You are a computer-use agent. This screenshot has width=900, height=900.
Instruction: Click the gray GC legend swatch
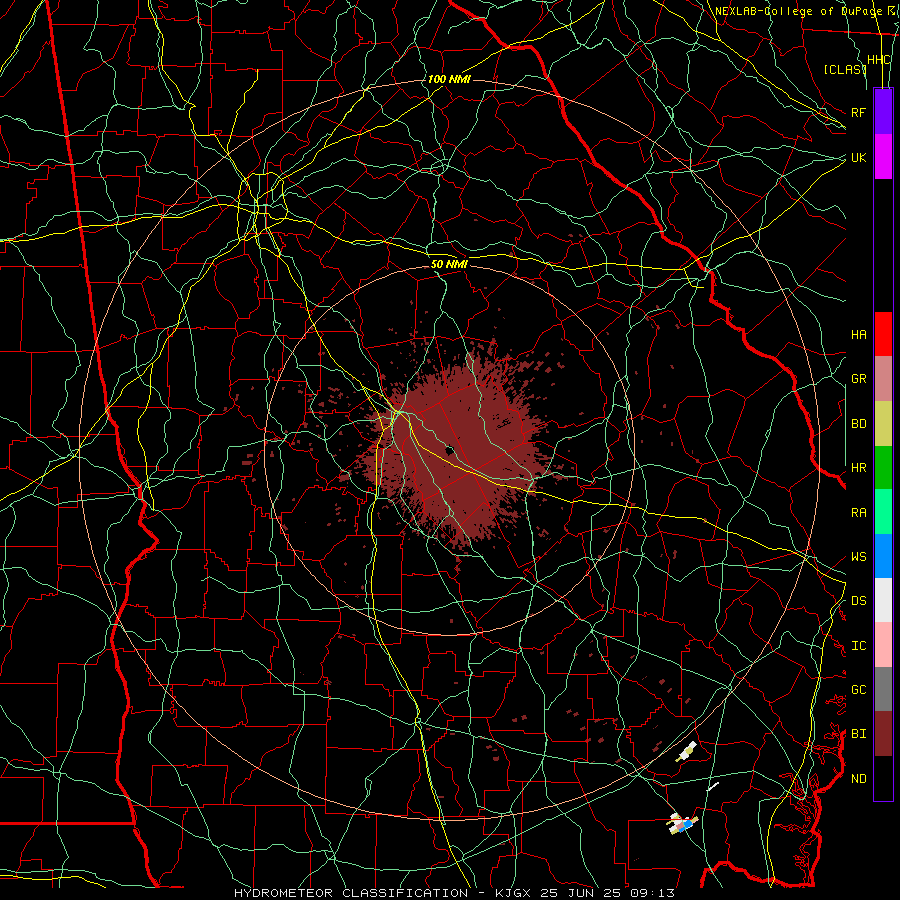point(883,689)
